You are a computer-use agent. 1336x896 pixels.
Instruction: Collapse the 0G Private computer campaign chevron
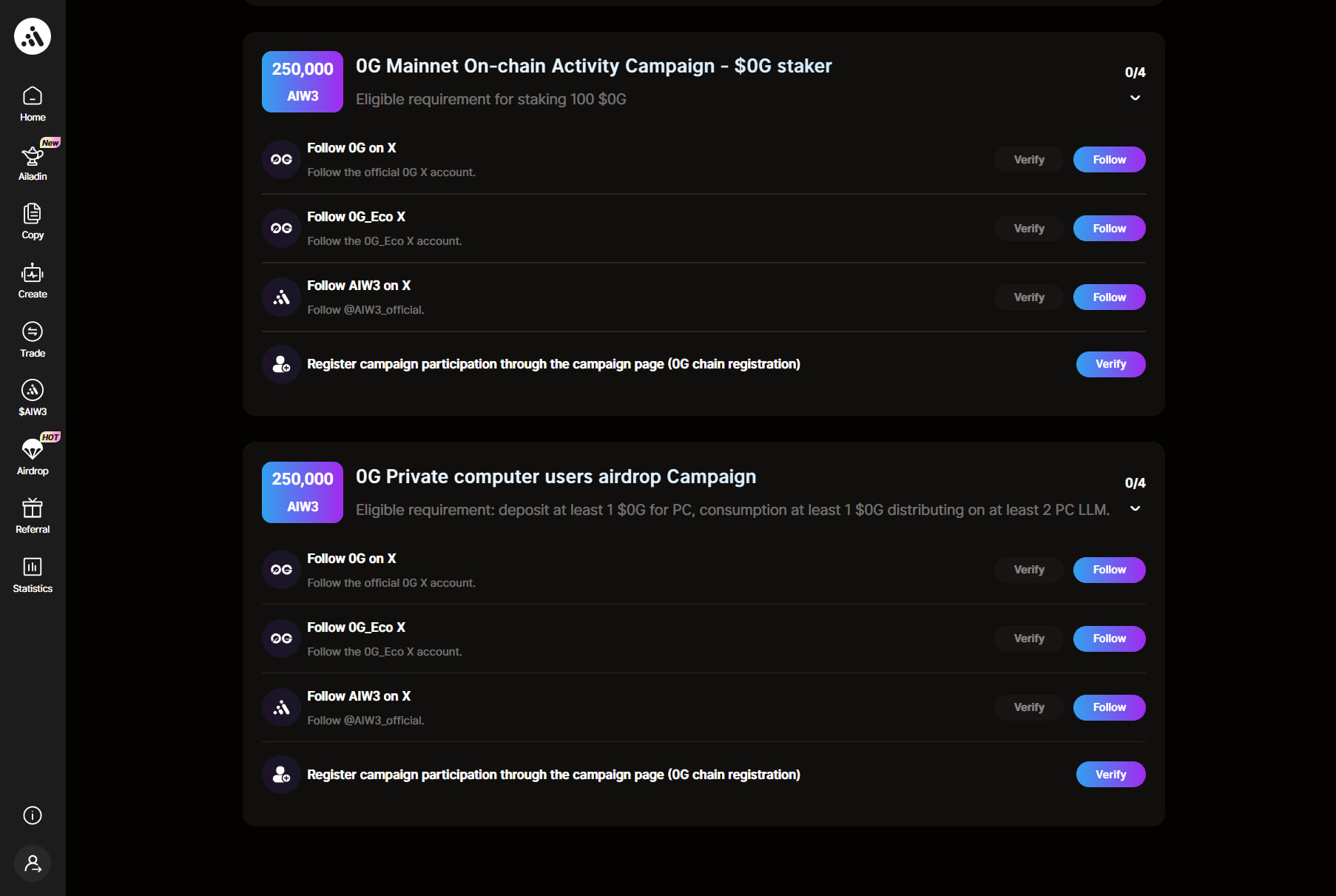[x=1135, y=508]
